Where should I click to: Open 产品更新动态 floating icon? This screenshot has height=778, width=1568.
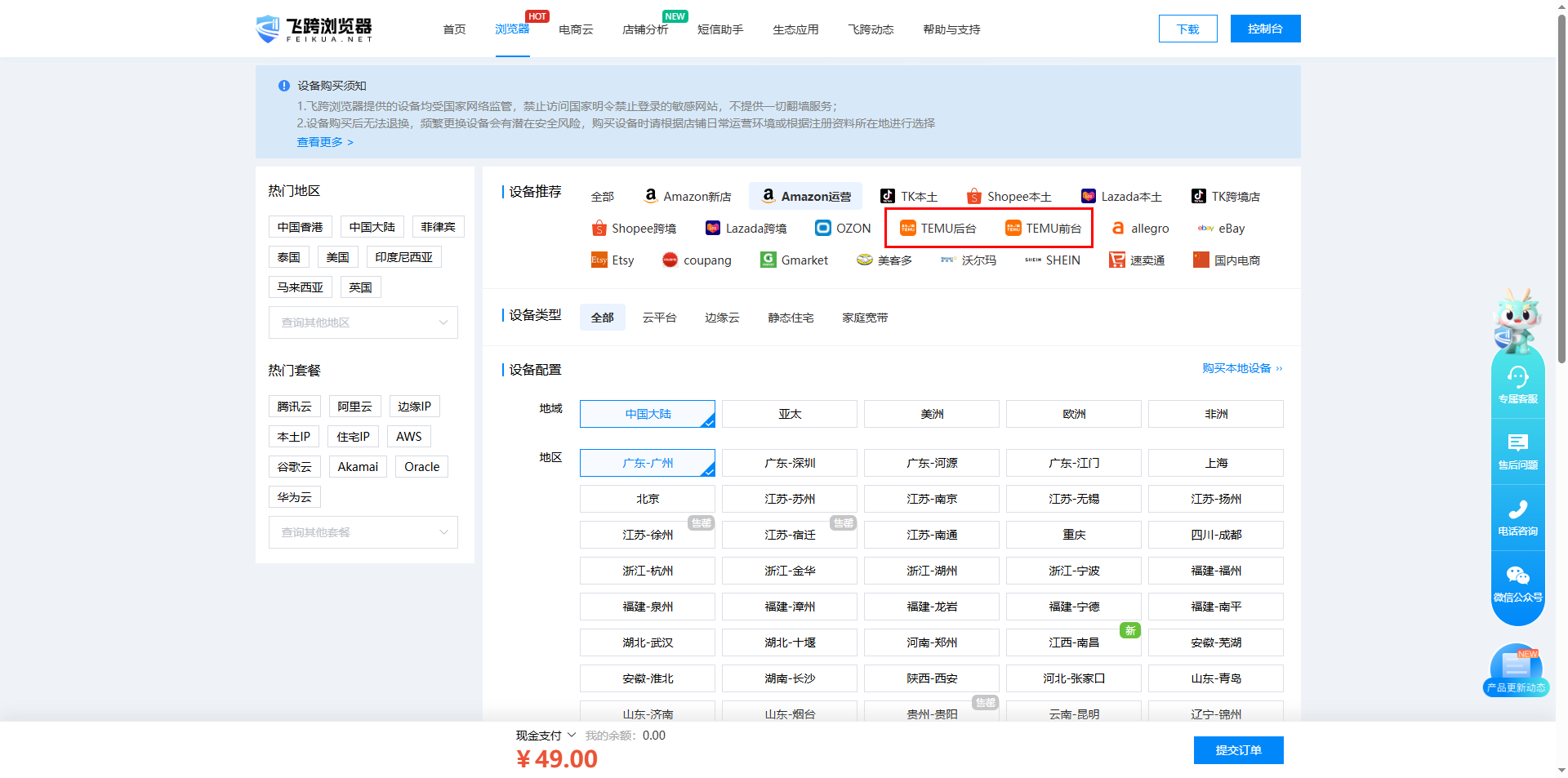(1516, 669)
